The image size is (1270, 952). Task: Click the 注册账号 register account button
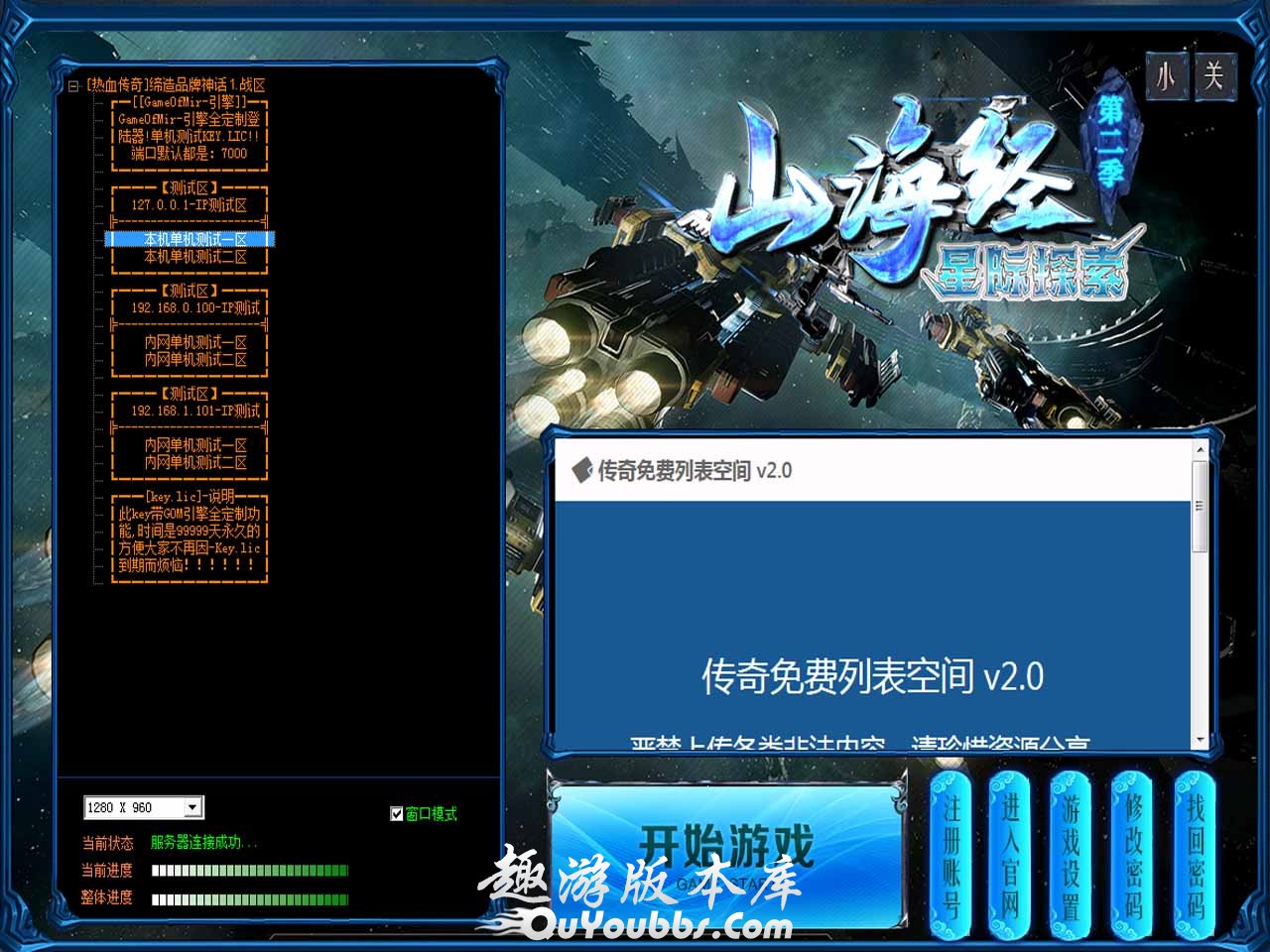(x=951, y=855)
